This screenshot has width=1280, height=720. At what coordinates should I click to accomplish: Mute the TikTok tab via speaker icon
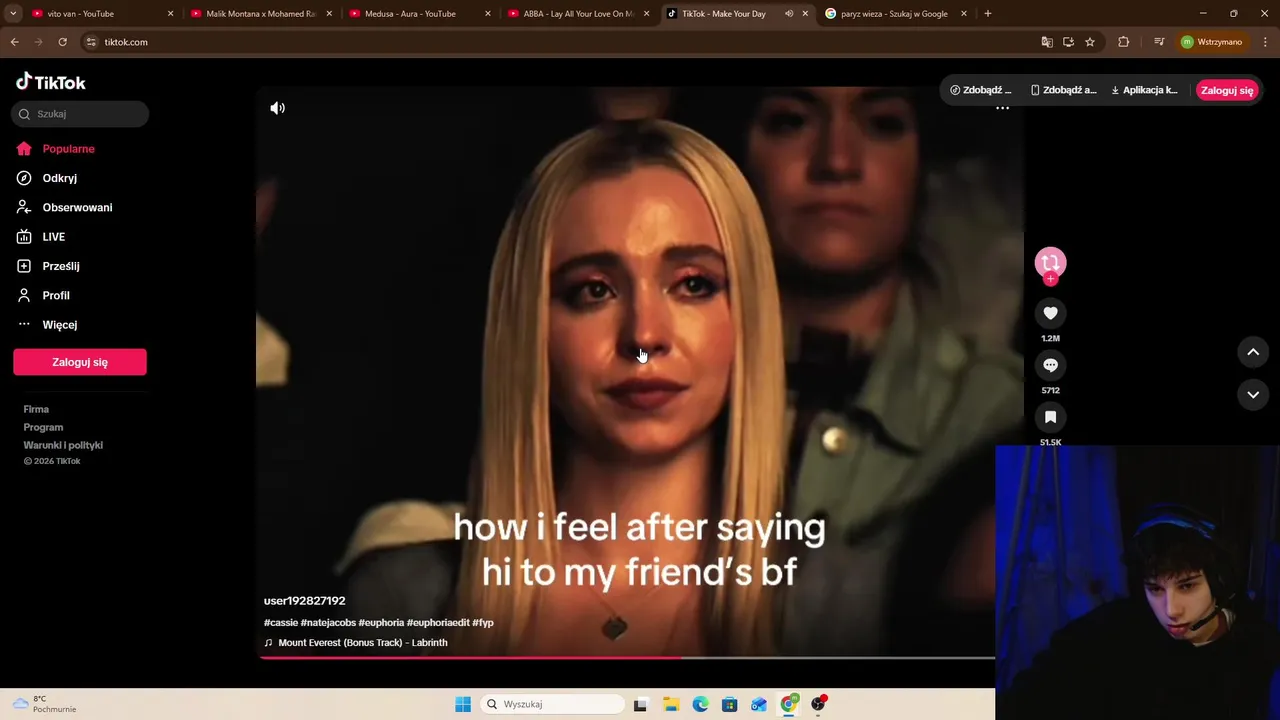789,14
